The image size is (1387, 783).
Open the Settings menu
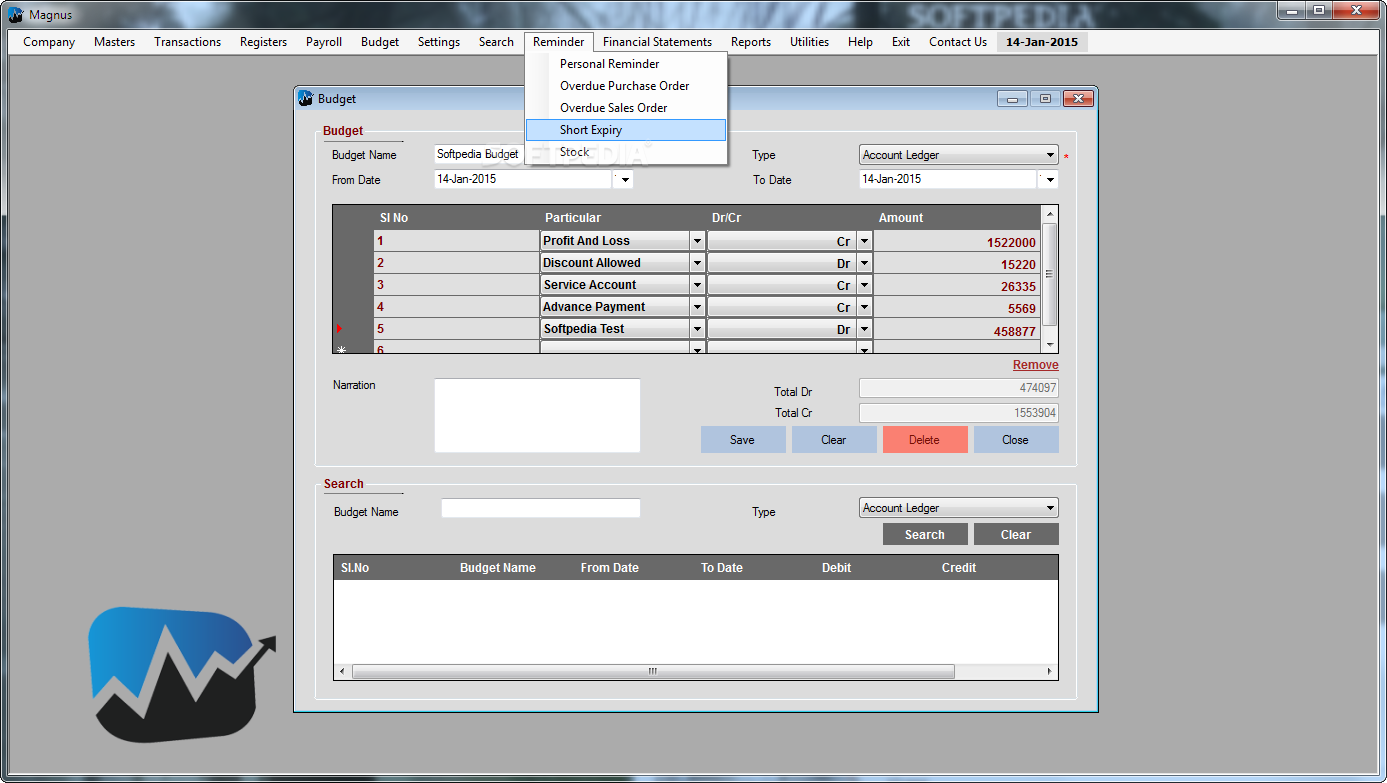point(439,42)
